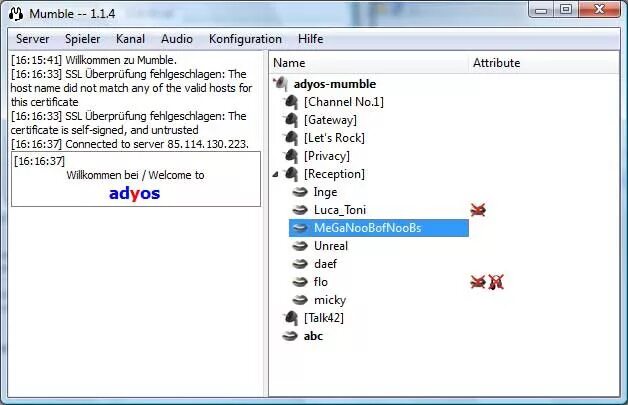Open the Spieler menu
Viewport: 628px width, 405px height.
tap(83, 39)
